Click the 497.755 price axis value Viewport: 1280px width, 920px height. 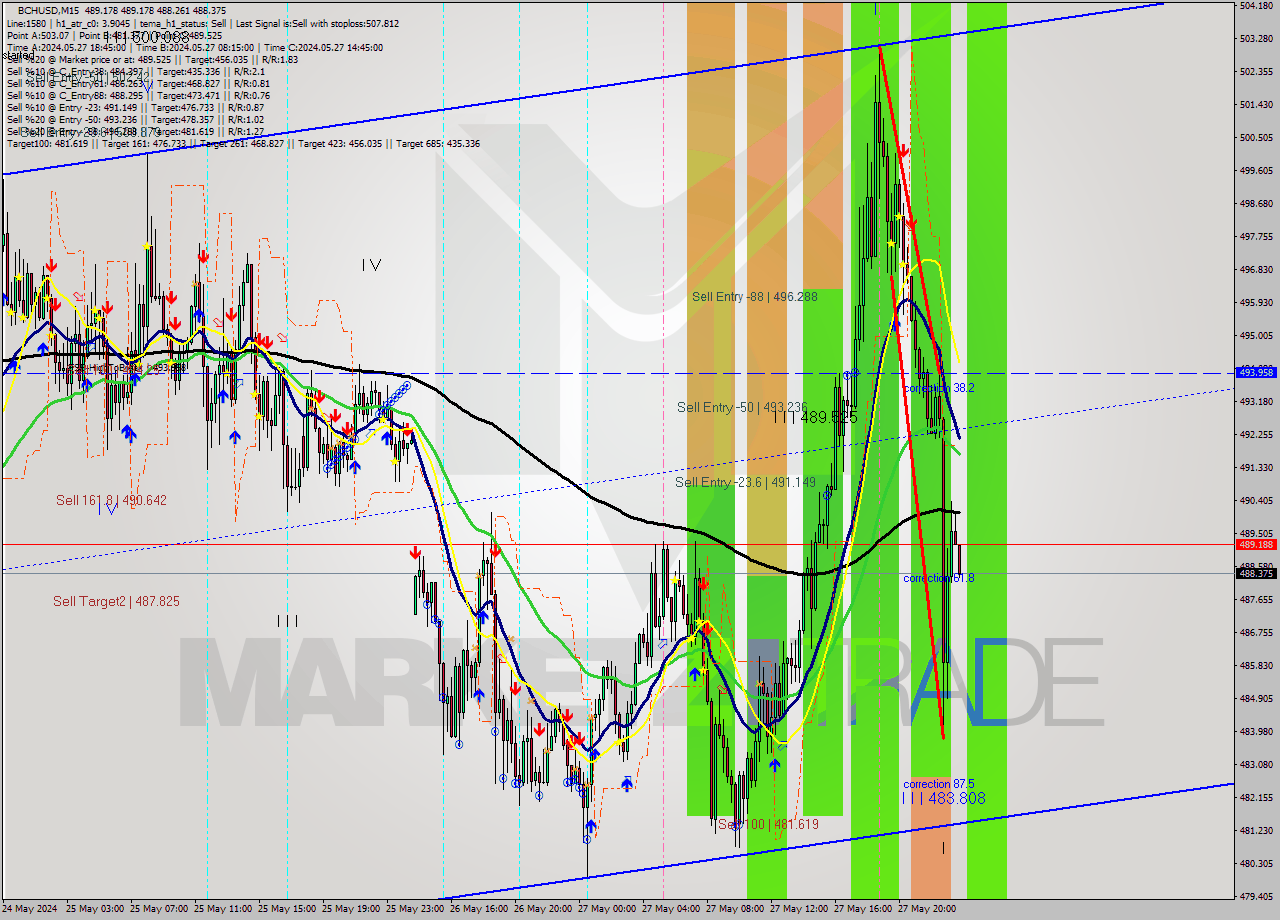pyautogui.click(x=1256, y=237)
